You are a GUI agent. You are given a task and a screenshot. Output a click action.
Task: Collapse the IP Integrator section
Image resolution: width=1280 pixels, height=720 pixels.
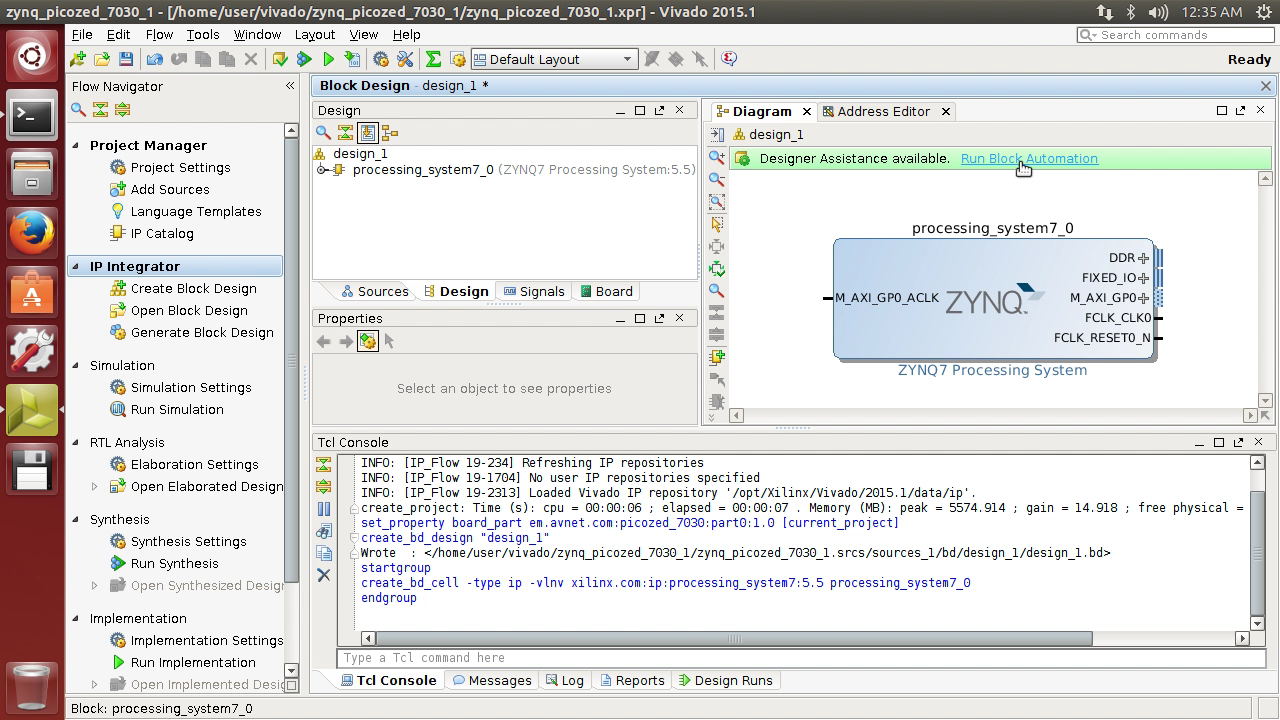coord(76,266)
